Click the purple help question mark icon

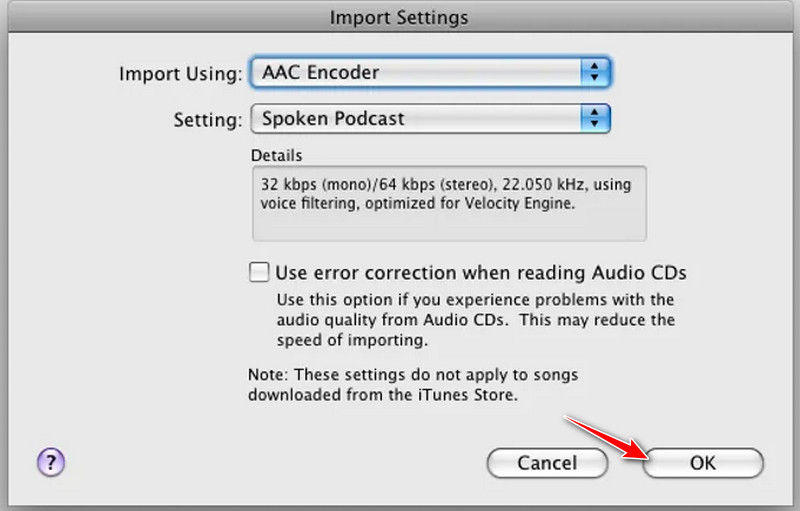[x=51, y=461]
